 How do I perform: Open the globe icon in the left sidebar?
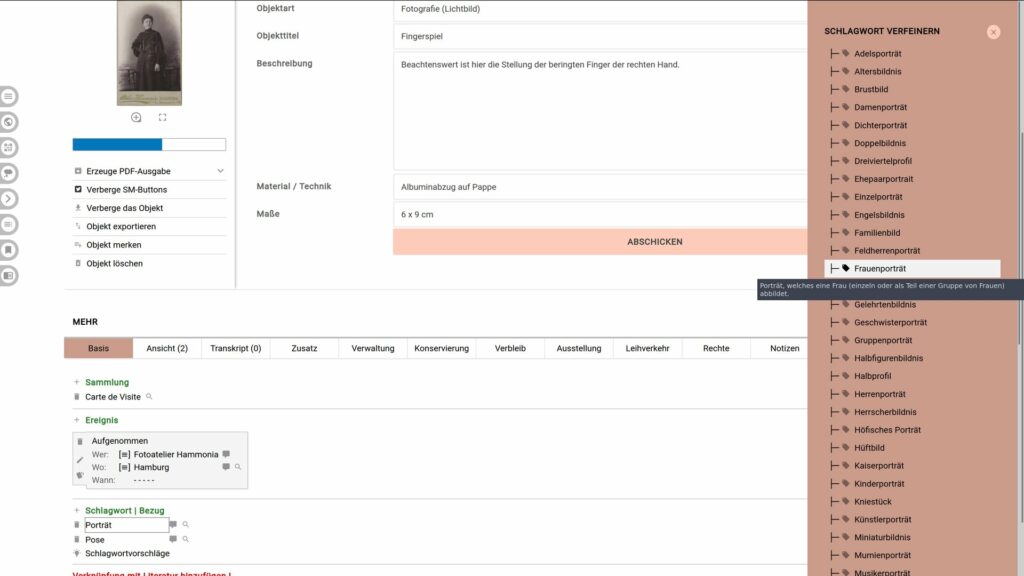pyautogui.click(x=8, y=122)
